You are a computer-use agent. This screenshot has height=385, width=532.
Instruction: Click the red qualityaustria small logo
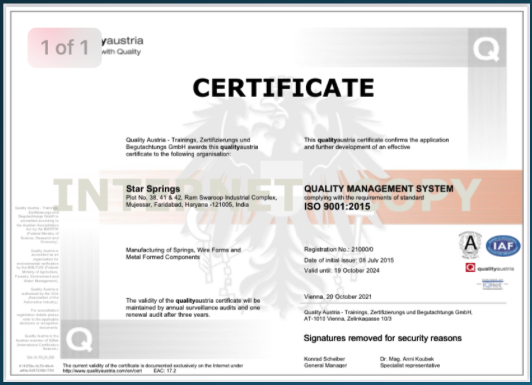coord(490,268)
